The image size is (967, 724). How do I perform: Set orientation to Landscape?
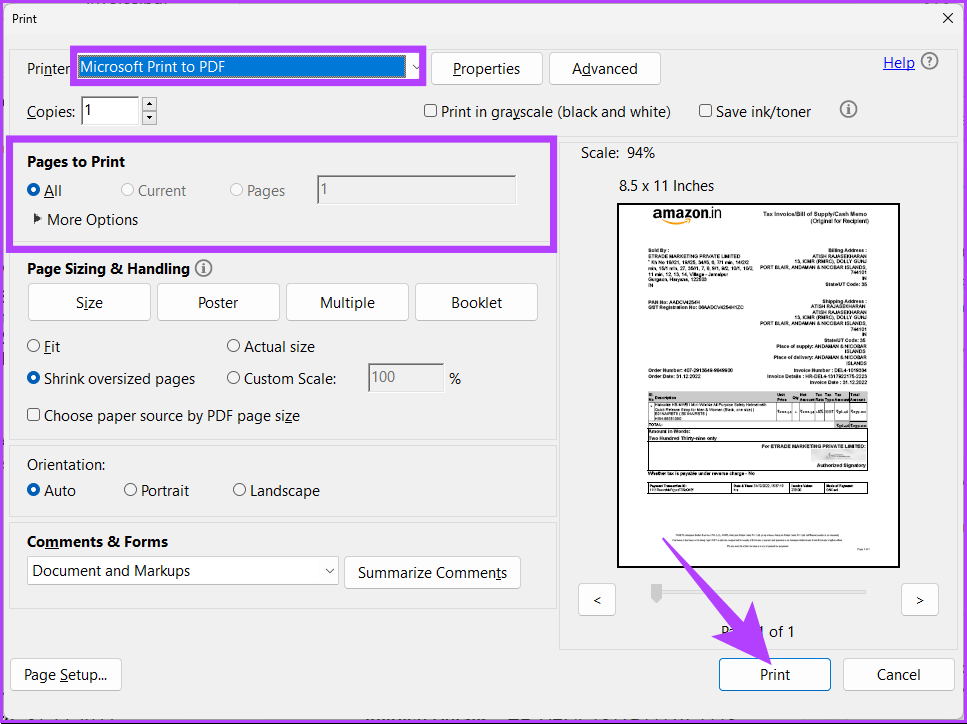pyautogui.click(x=239, y=490)
